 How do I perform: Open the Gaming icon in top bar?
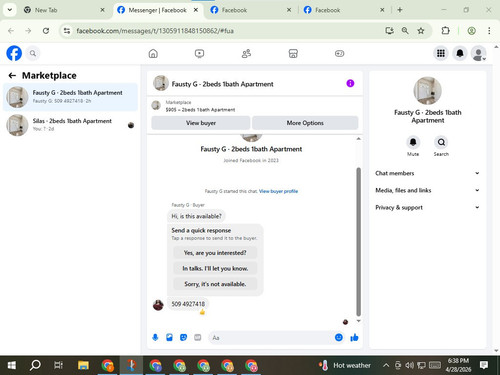(x=339, y=53)
